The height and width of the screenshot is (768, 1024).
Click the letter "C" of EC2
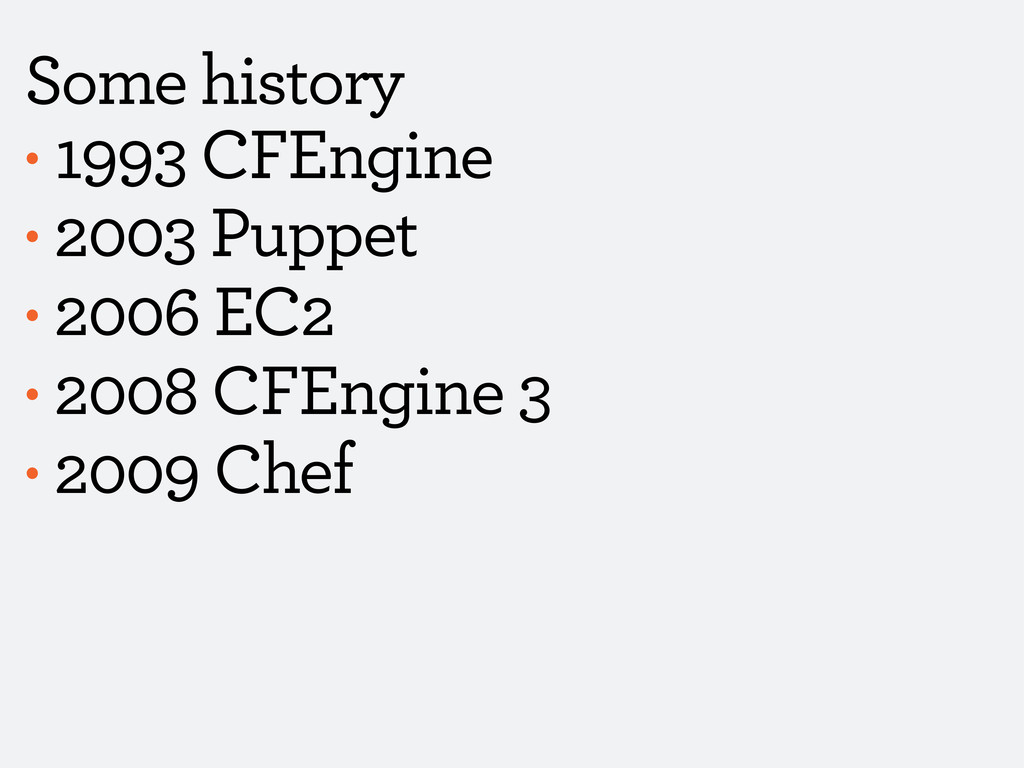(279, 313)
